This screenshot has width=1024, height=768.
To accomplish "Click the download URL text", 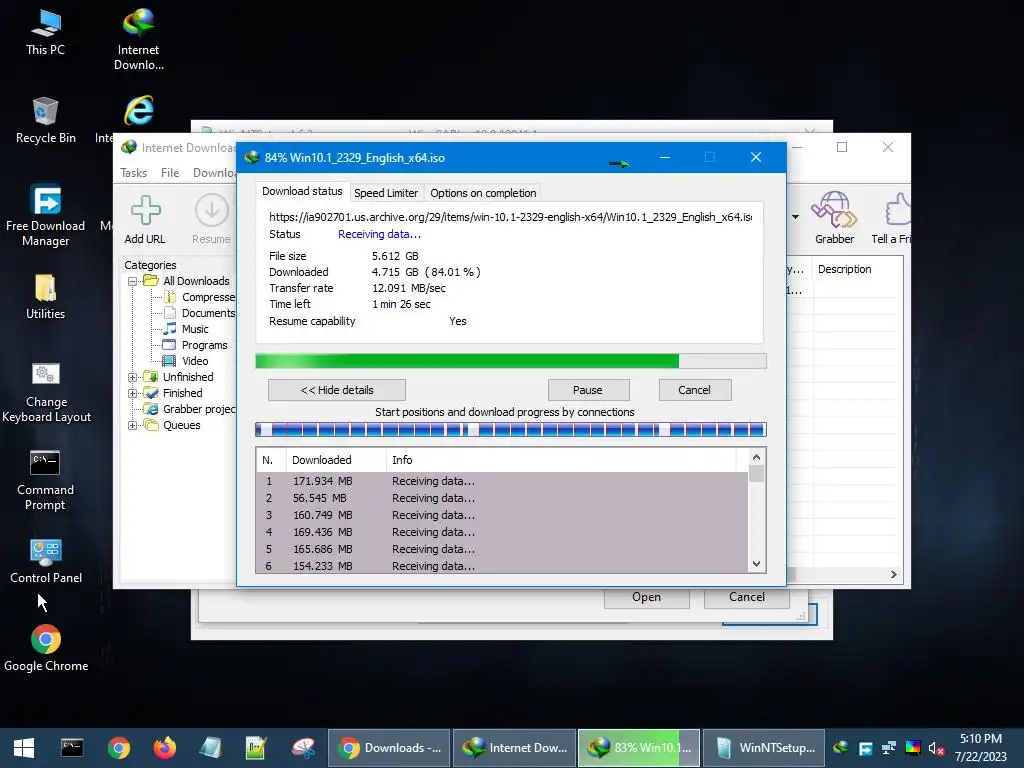I will (x=511, y=217).
